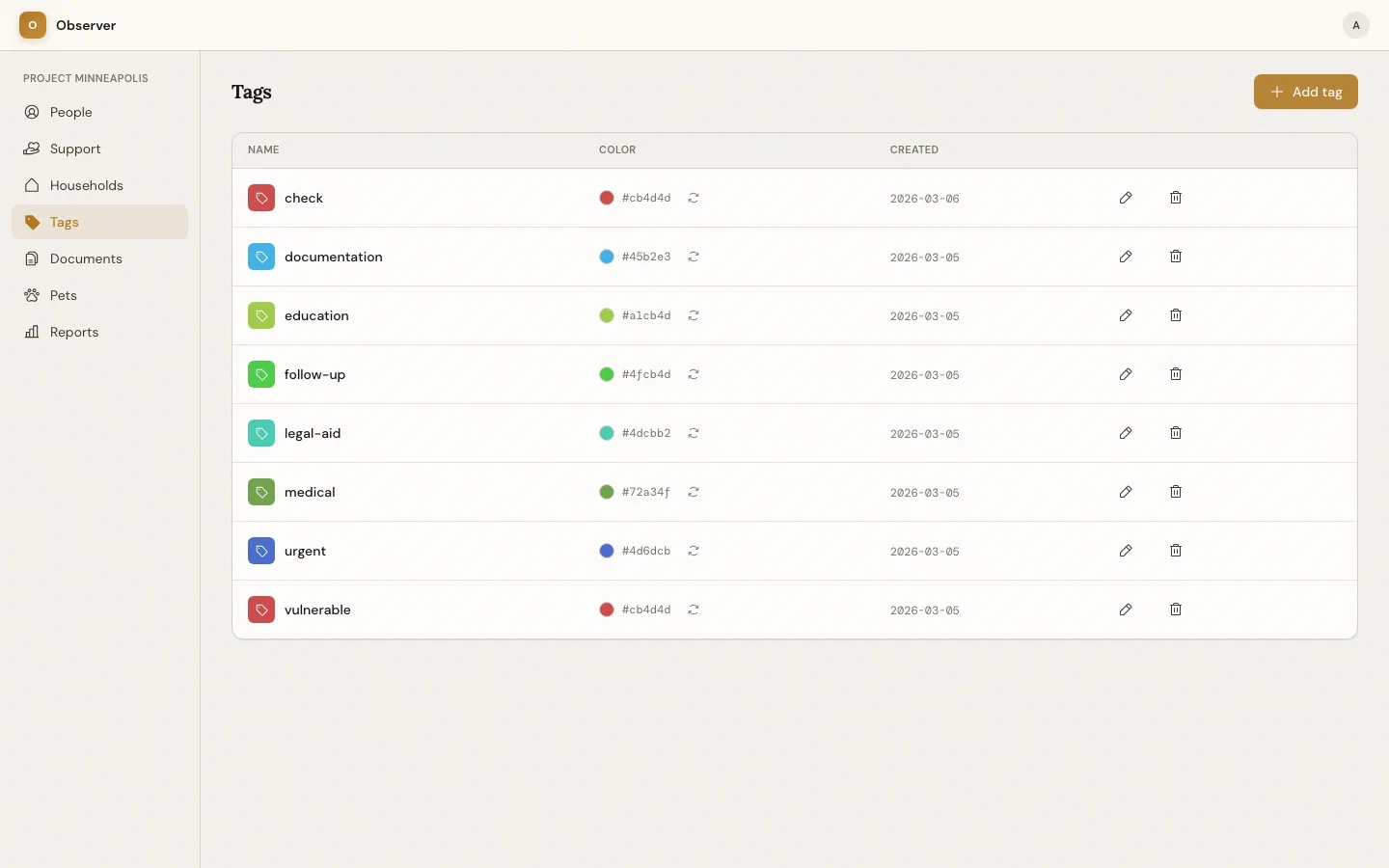Click the blue color swatch for urgent
The image size is (1389, 868).
click(607, 551)
